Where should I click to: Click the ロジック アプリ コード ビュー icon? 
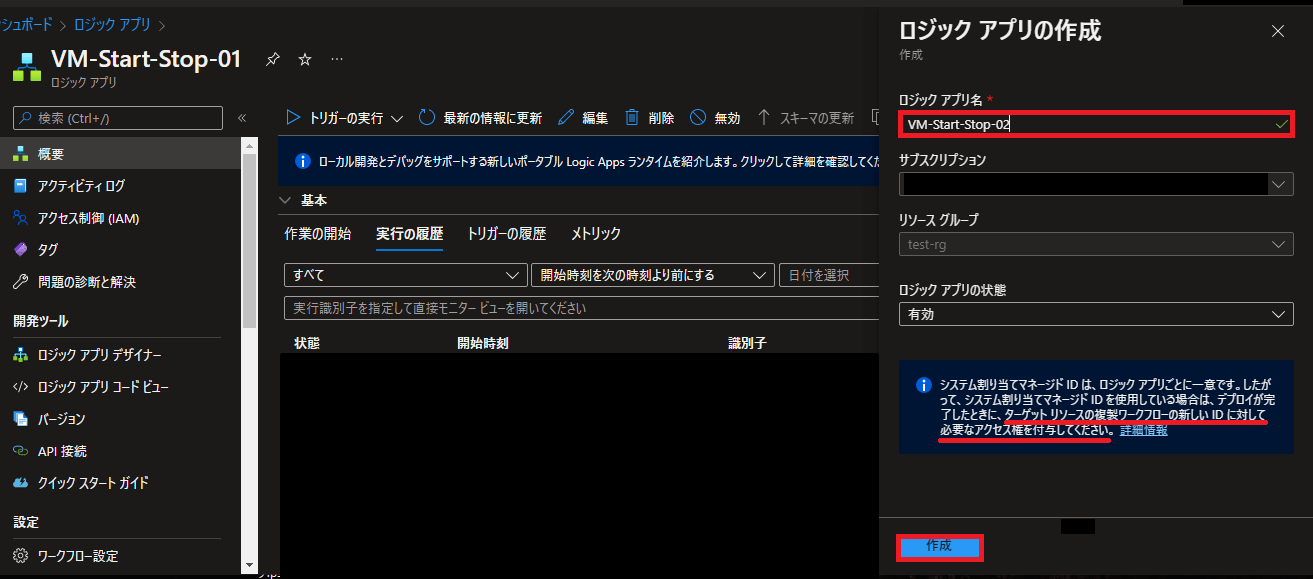pos(20,387)
